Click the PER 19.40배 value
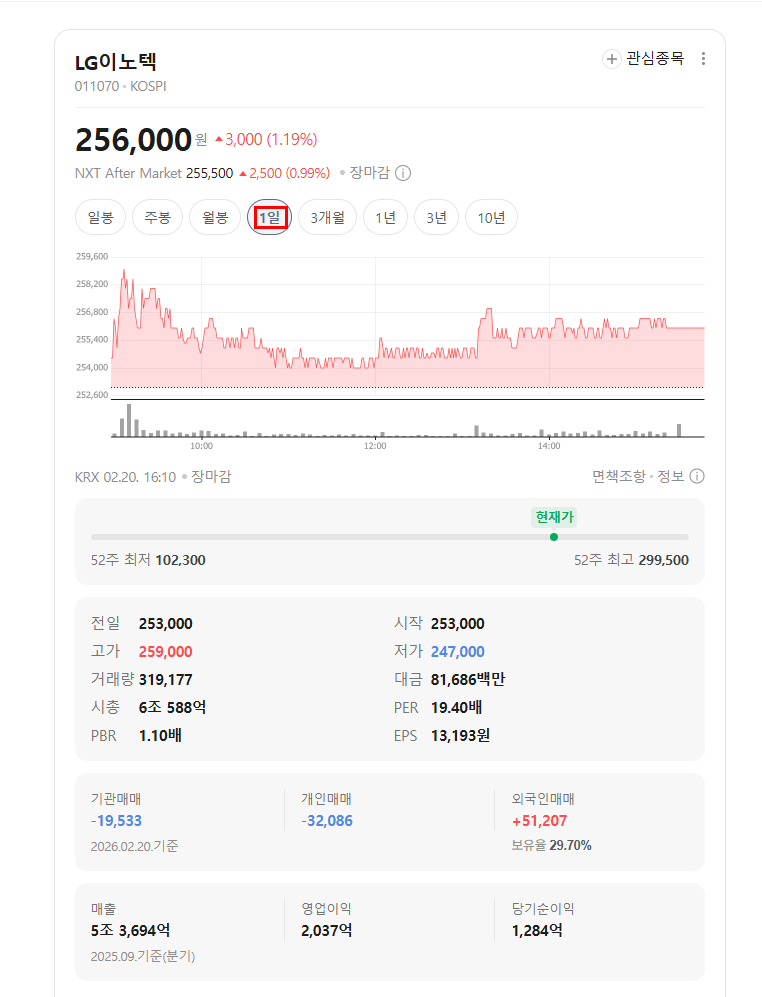The height and width of the screenshot is (997, 762). click(456, 708)
